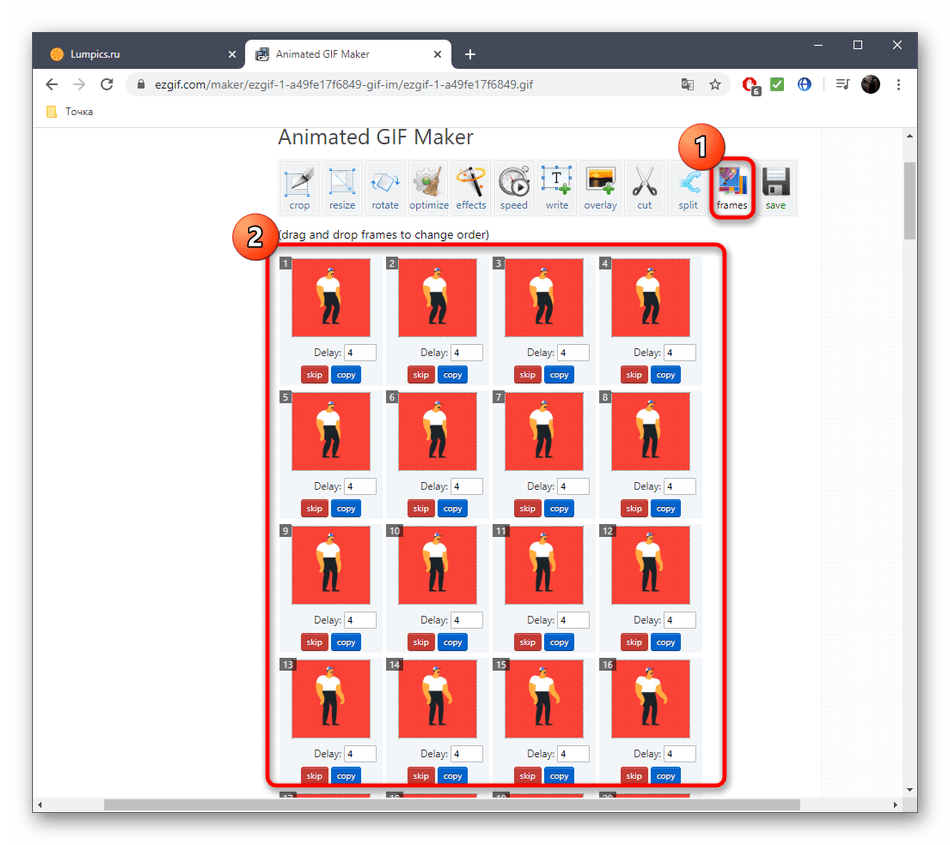Open the frames tool
Screen dimensions: 950x845
(x=732, y=188)
